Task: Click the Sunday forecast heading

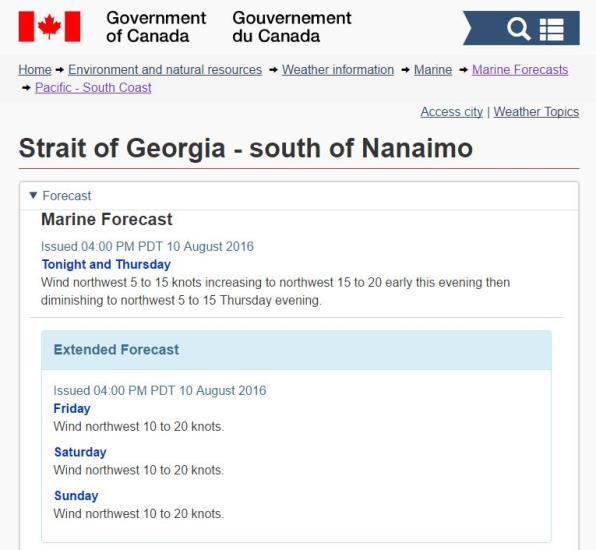Action: [x=76, y=496]
